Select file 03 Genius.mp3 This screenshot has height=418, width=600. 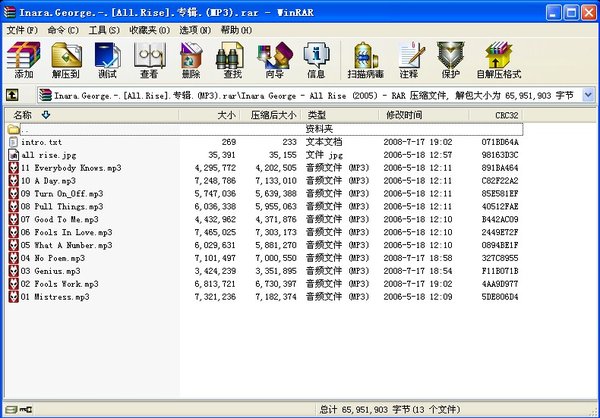pyautogui.click(x=50, y=271)
